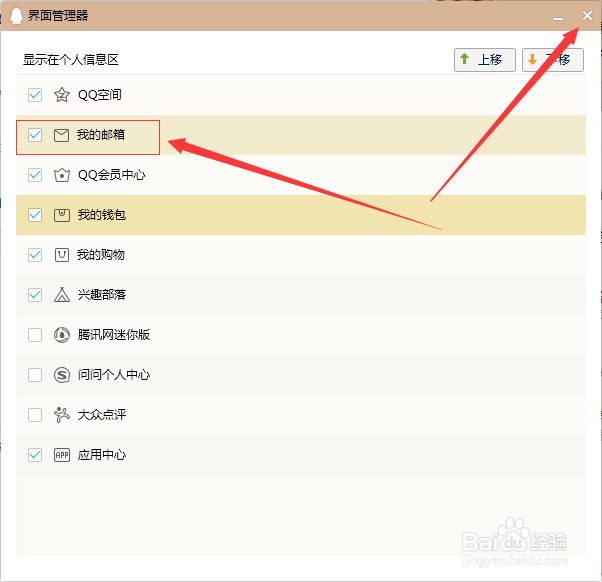Enable the 问问个人中心 checkbox
Viewport: 602px width, 582px height.
35,375
